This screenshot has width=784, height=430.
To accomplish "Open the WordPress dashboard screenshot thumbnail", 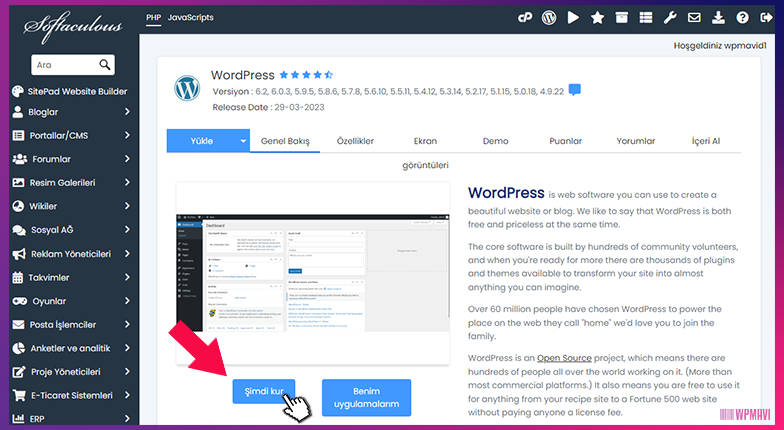I will tap(313, 273).
